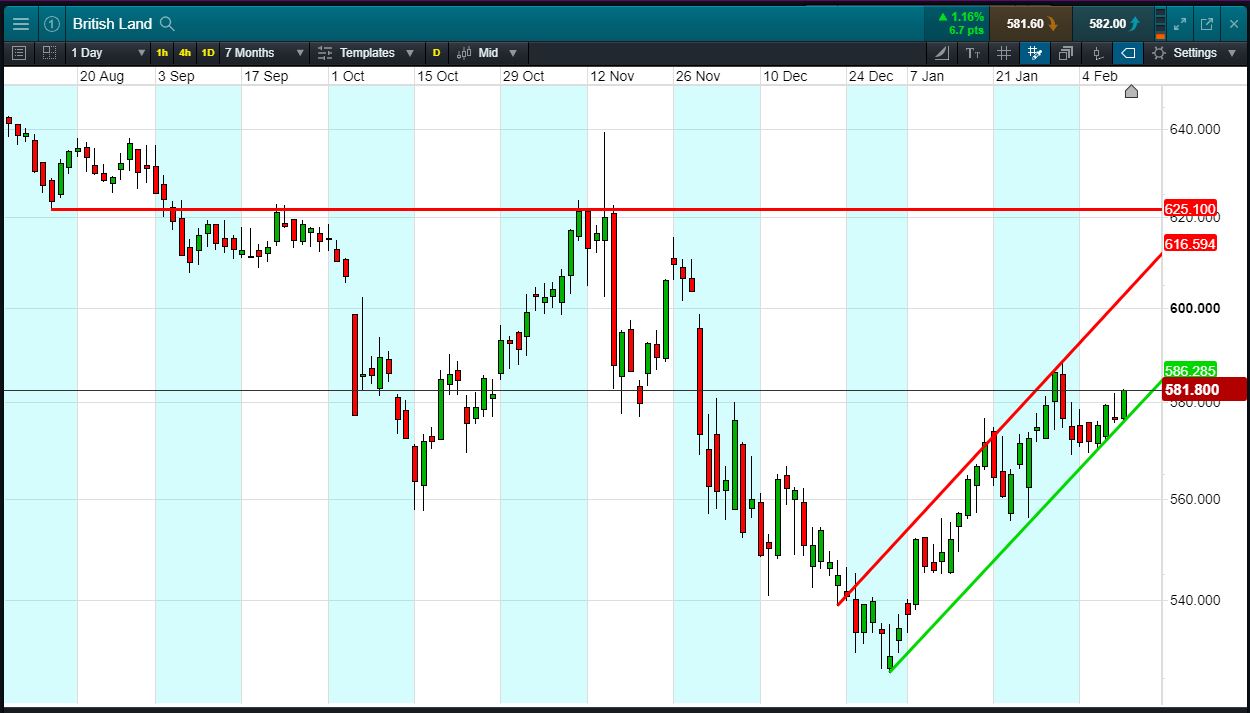Viewport: 1250px width, 713px height.
Task: Toggle the highlighted grid-with-pencil drawings icon
Action: (1035, 53)
